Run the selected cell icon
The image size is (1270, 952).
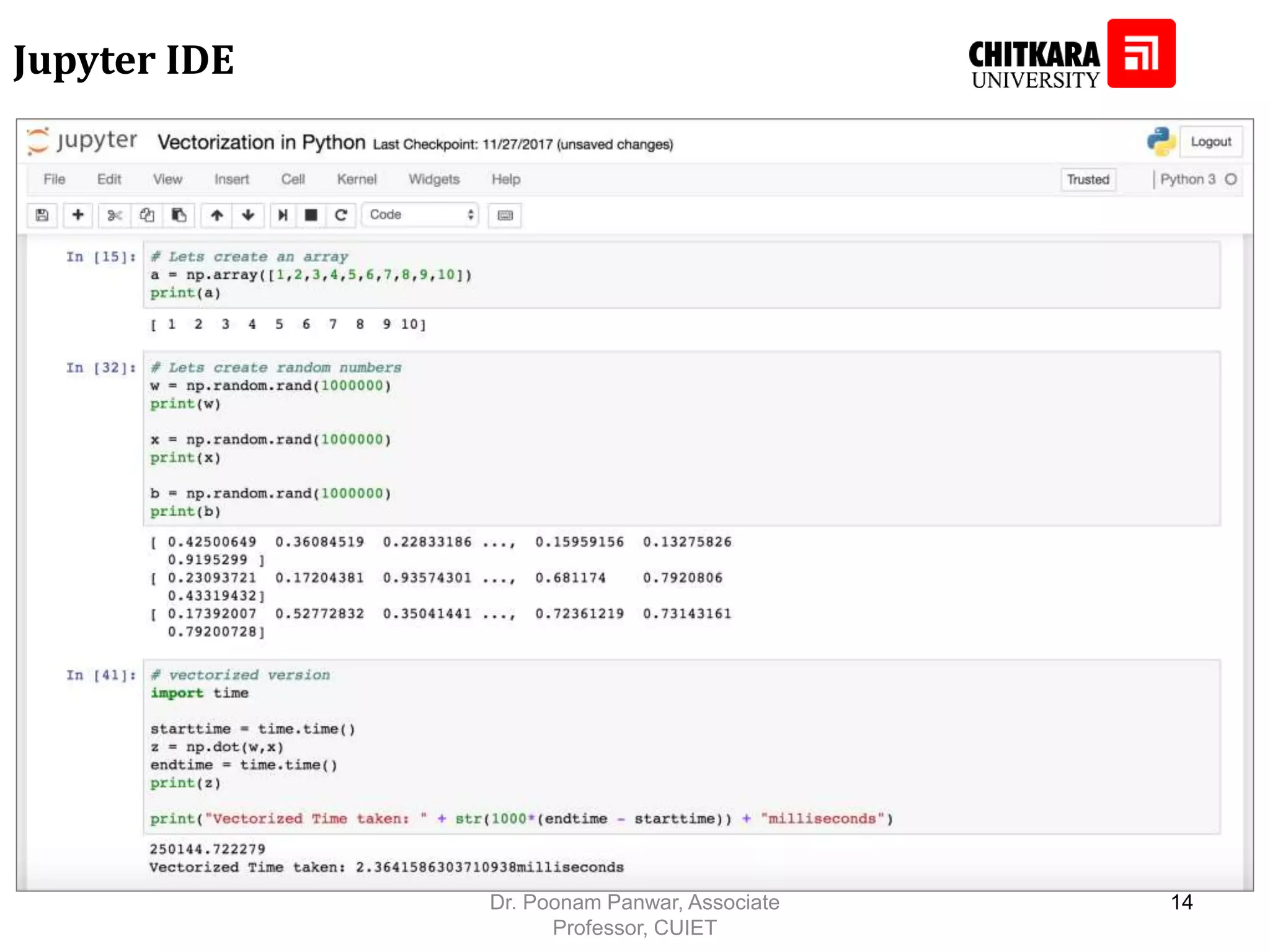tap(283, 215)
